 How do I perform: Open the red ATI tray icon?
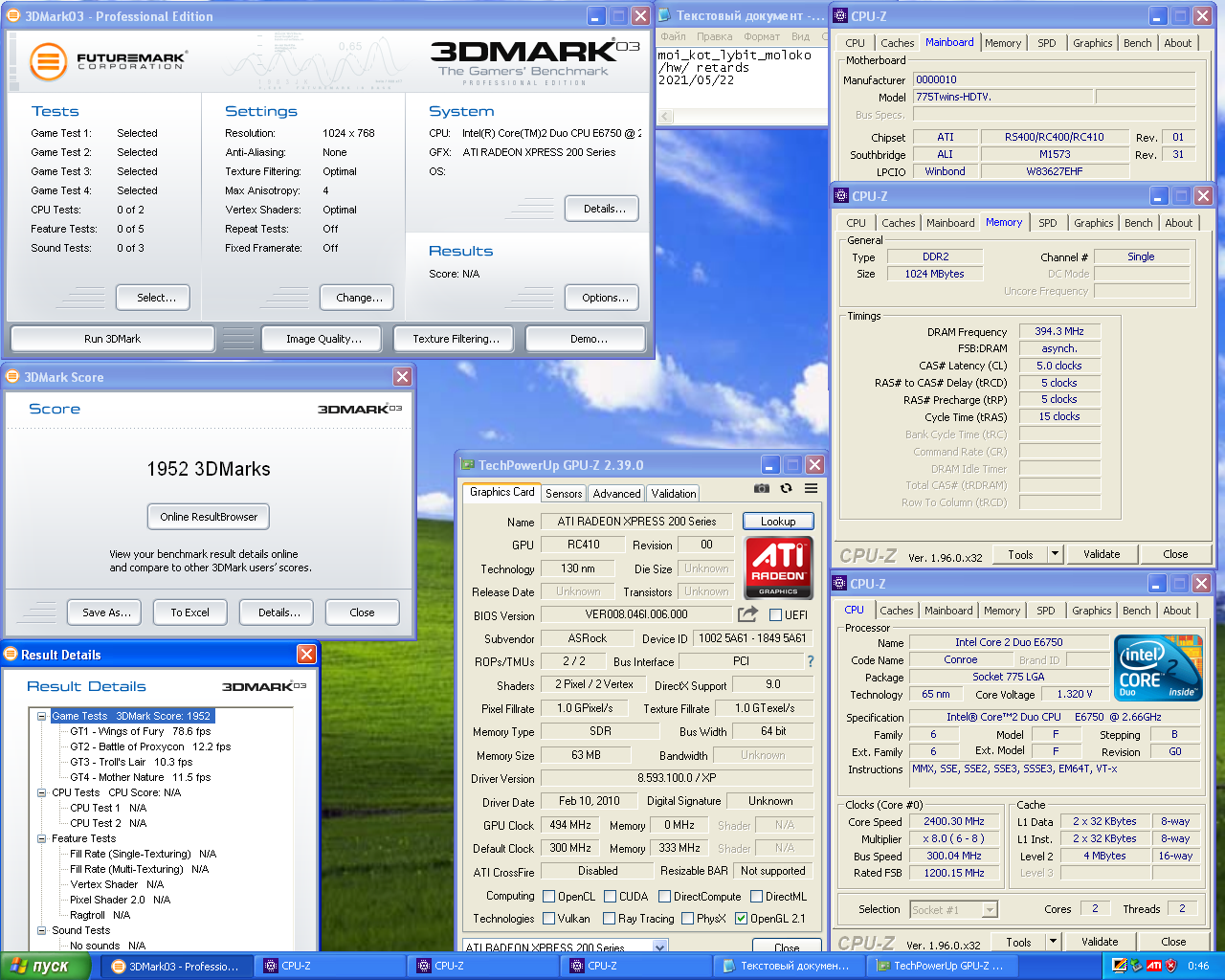click(x=1153, y=966)
